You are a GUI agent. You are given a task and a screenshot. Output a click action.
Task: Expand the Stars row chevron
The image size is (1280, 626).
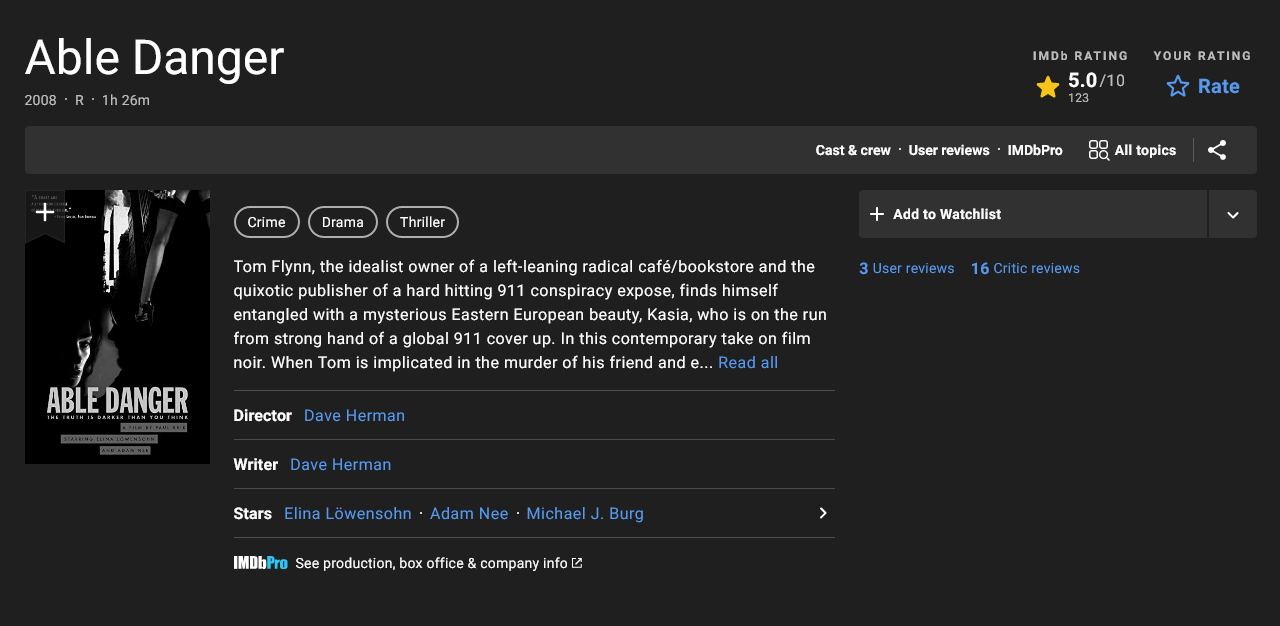pos(823,513)
